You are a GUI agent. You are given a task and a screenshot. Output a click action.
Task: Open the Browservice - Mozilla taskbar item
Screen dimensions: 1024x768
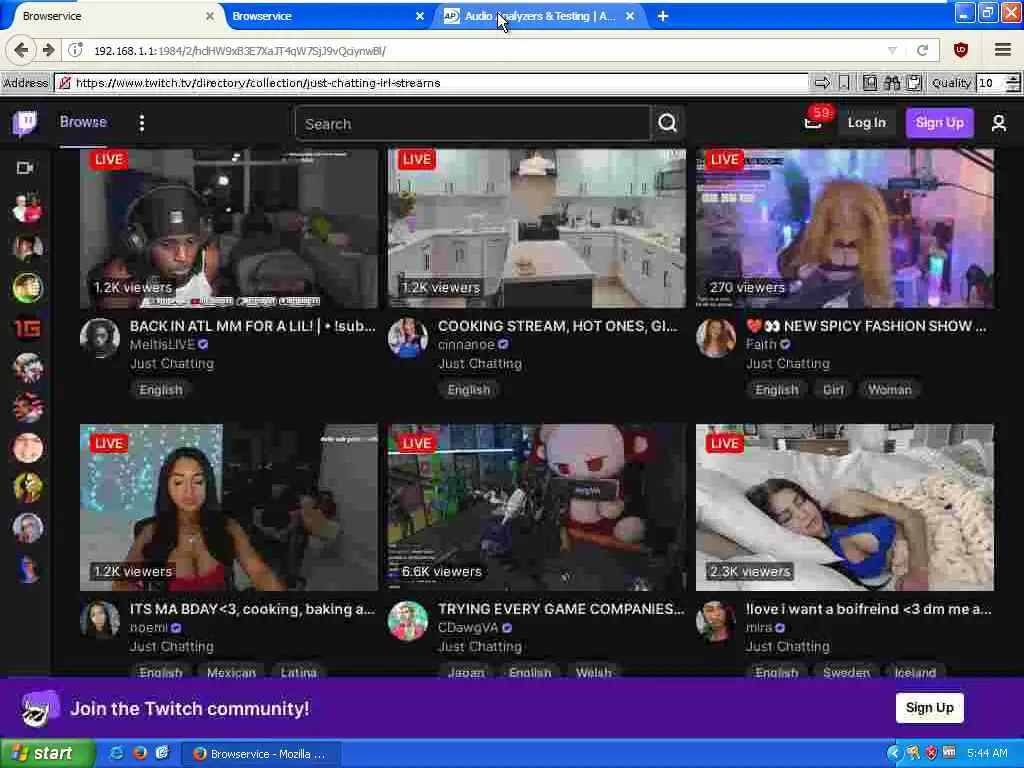(x=261, y=754)
